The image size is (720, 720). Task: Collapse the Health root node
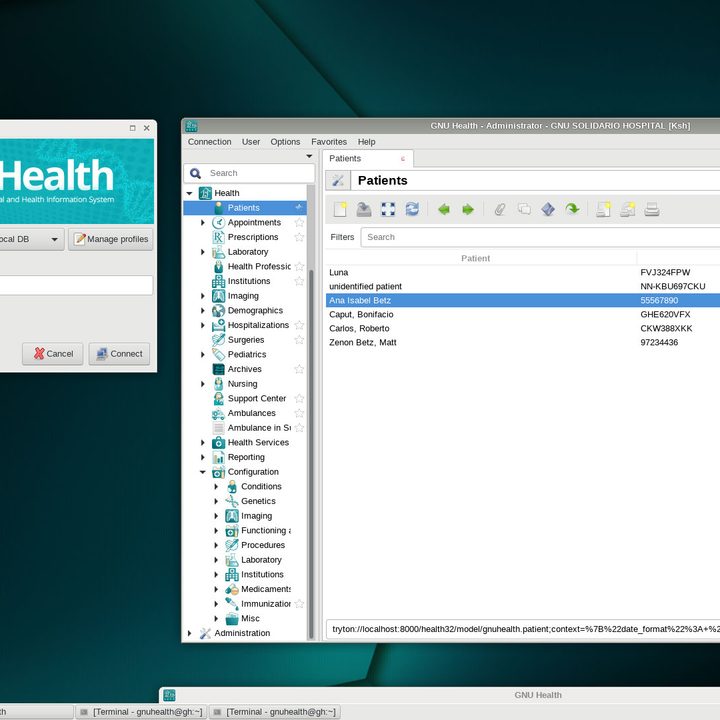click(189, 193)
